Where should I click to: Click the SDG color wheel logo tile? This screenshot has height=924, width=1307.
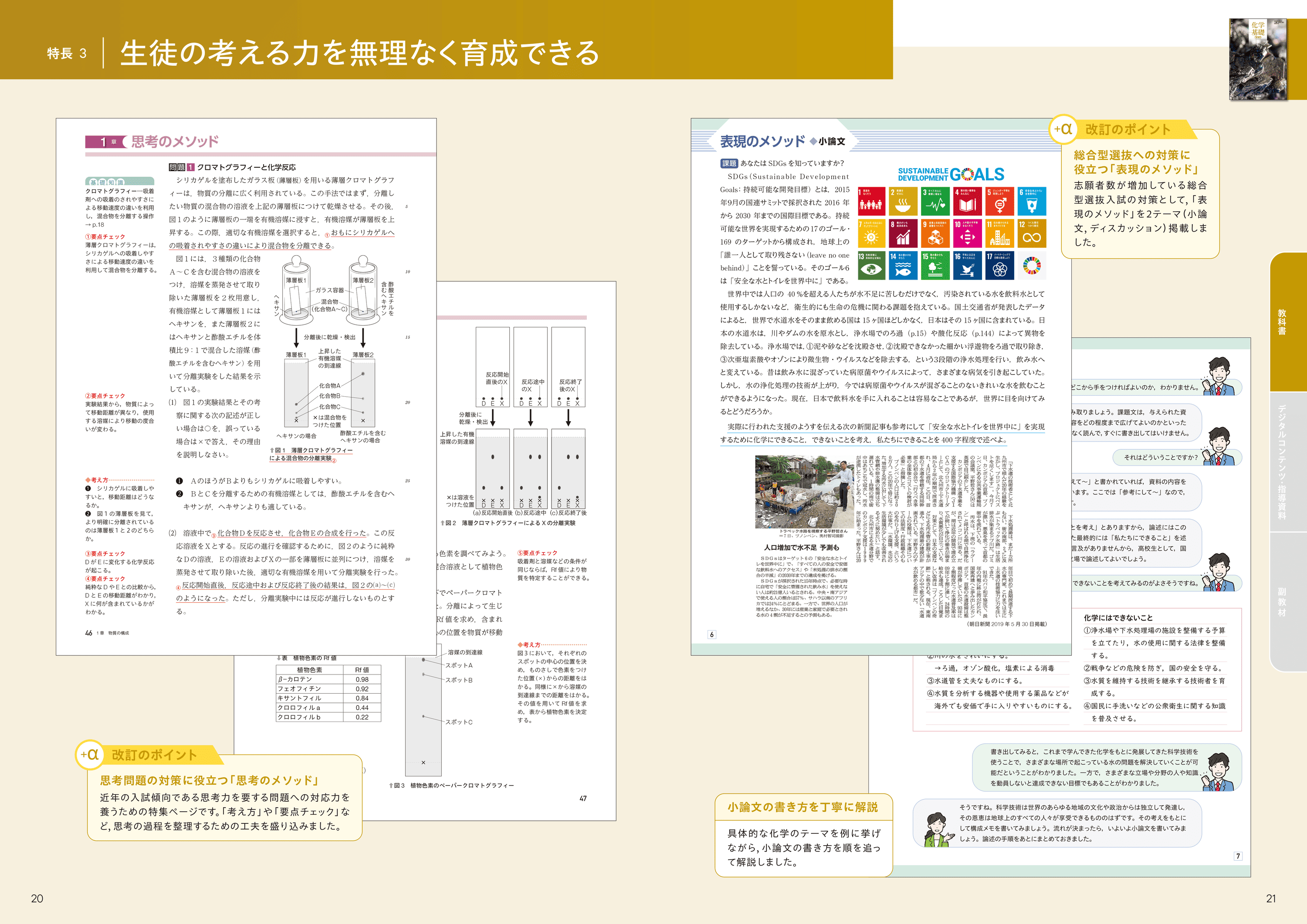(1032, 266)
